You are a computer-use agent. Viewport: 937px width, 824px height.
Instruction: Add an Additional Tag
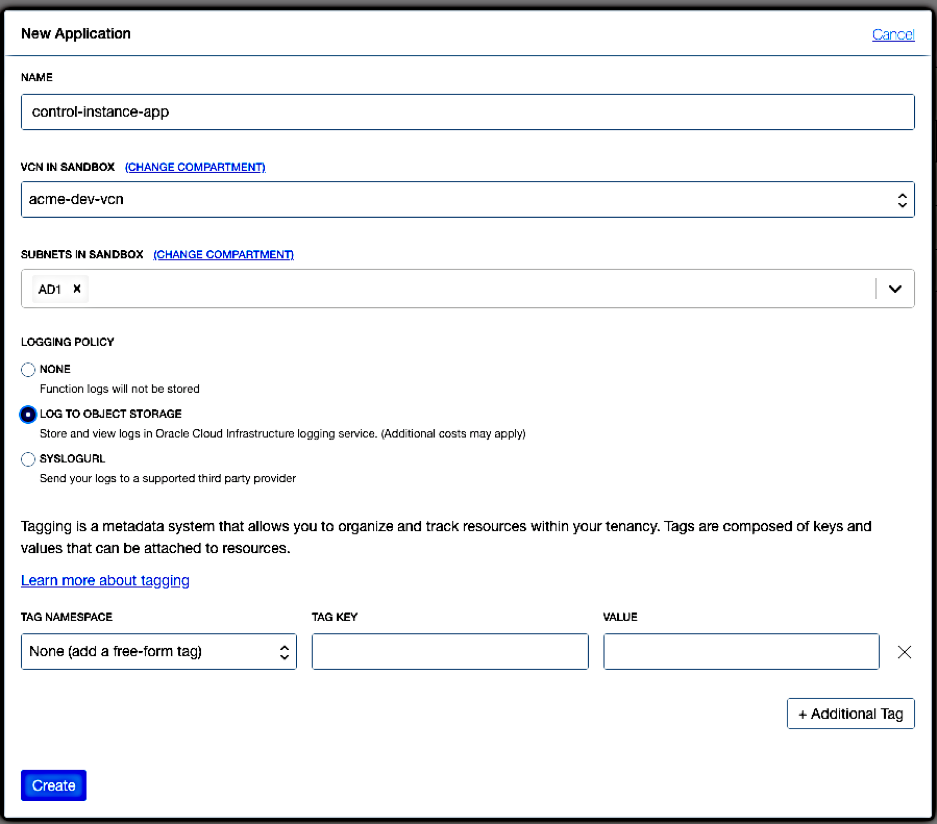click(x=850, y=713)
